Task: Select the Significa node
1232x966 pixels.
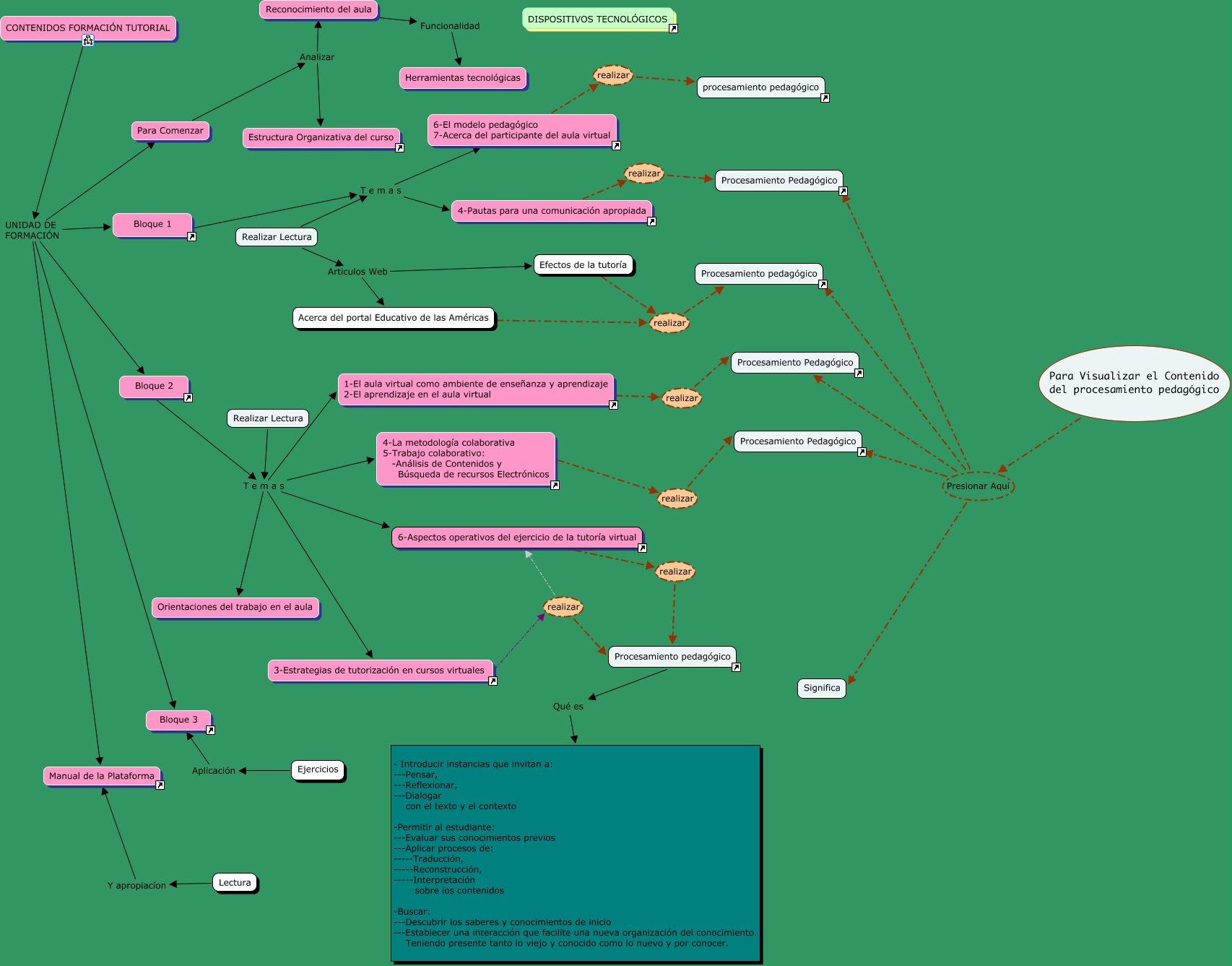Action: coord(821,688)
